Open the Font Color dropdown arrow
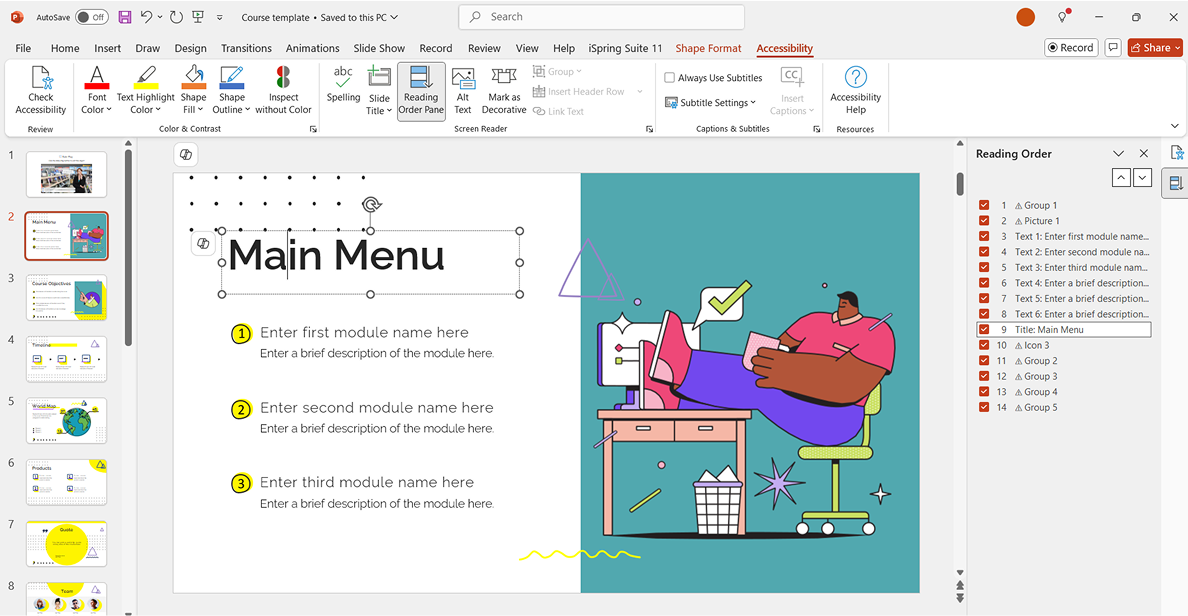 [109, 110]
